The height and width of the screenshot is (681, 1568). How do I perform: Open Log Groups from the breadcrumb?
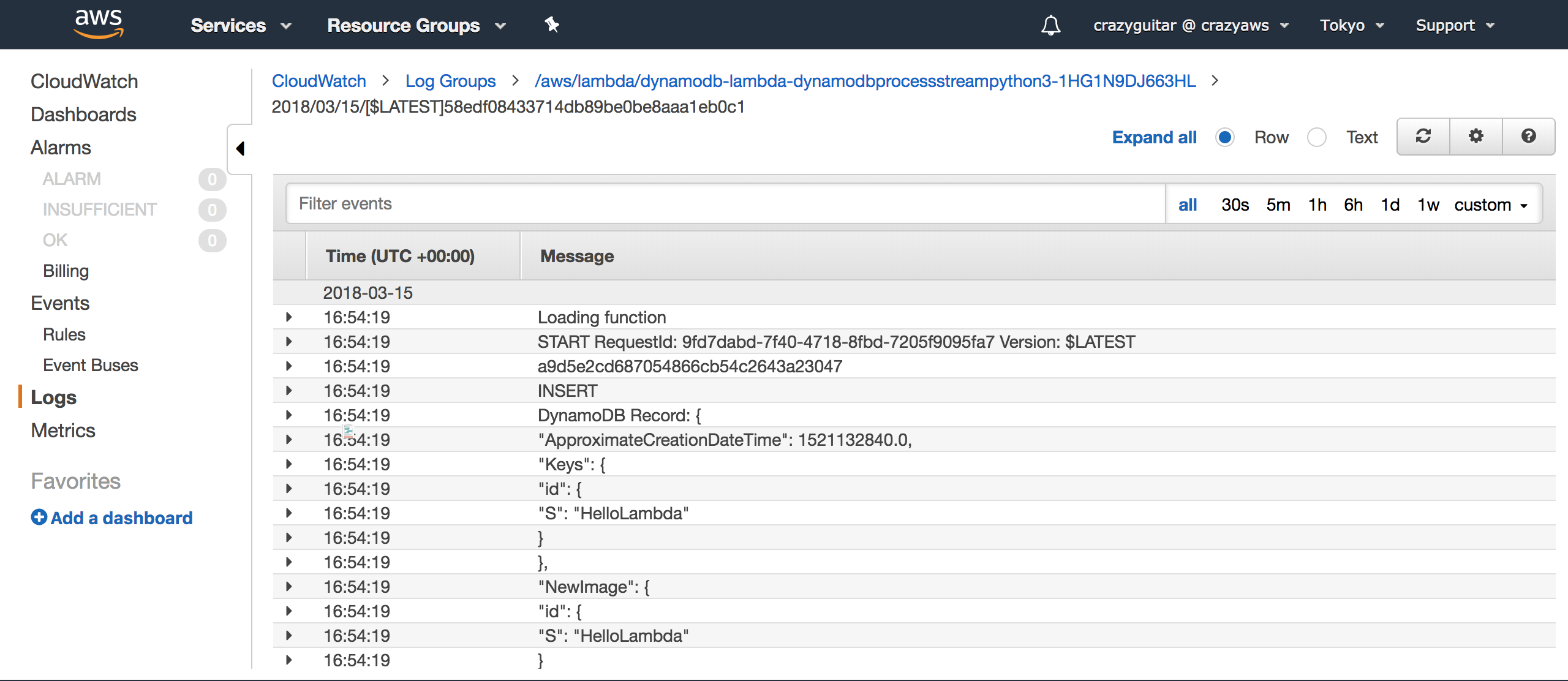(x=451, y=80)
